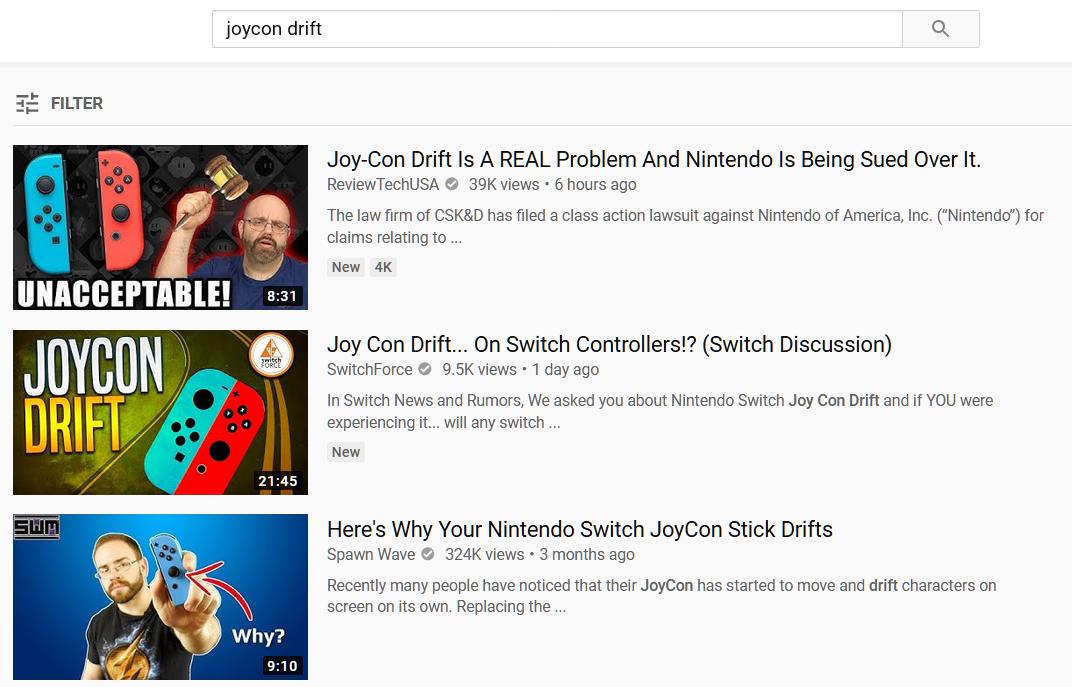The height and width of the screenshot is (687, 1072).
Task: Open 'Here's Why Your Nintendo Switch JoyCon Stick Drifts'
Action: point(580,529)
